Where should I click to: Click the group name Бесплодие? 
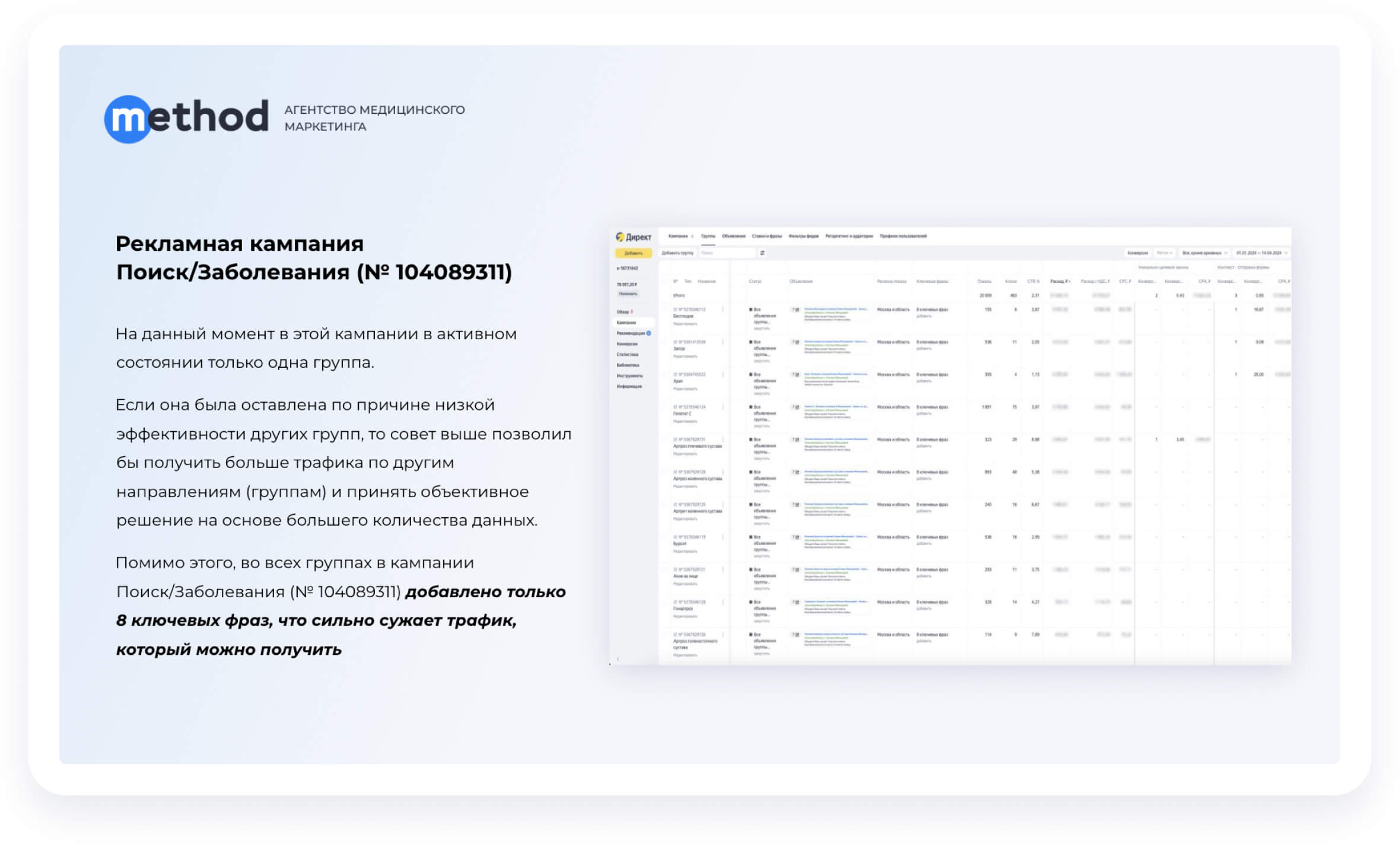pos(683,317)
